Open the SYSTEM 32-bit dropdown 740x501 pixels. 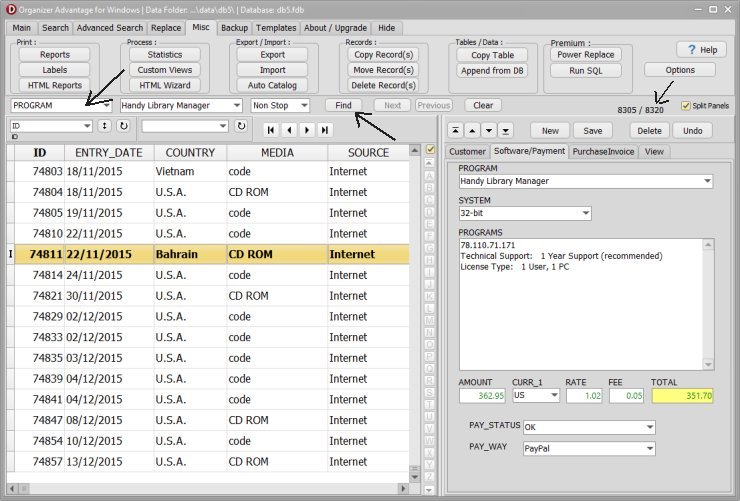pos(585,213)
